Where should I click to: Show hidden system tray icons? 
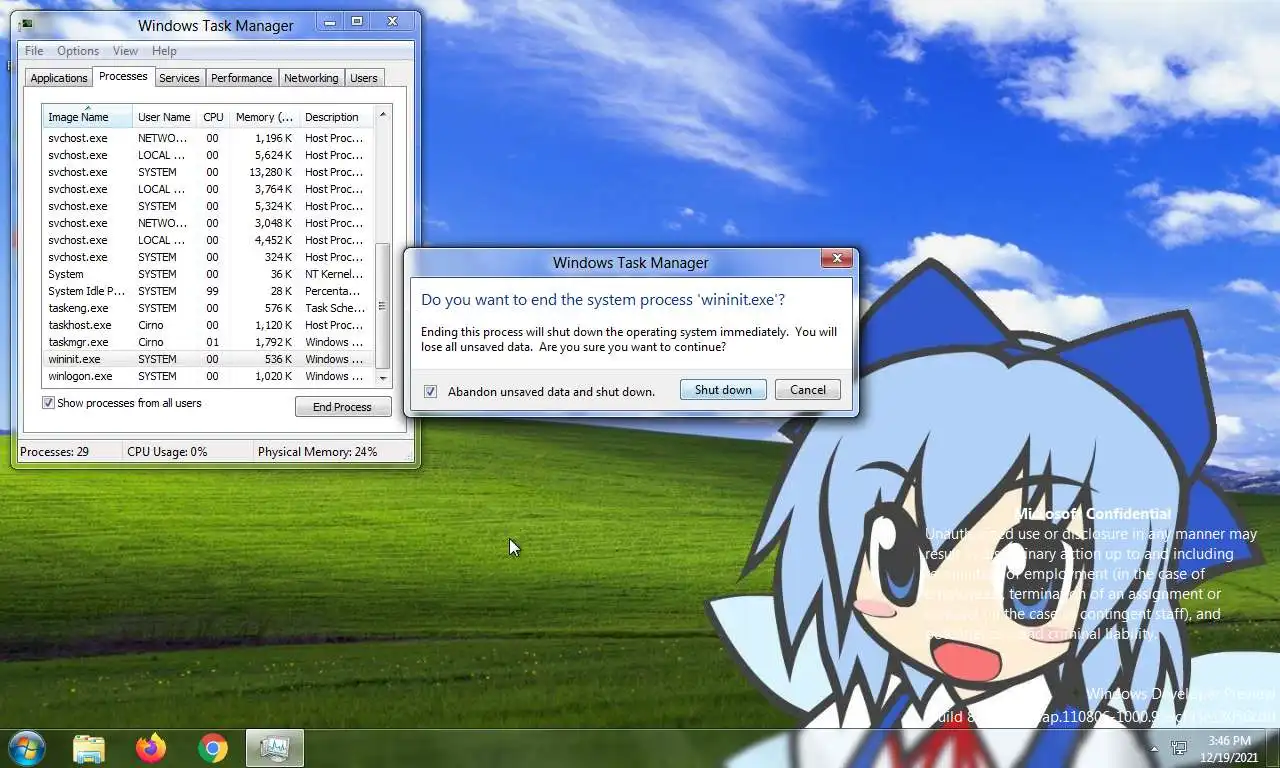pos(1154,748)
